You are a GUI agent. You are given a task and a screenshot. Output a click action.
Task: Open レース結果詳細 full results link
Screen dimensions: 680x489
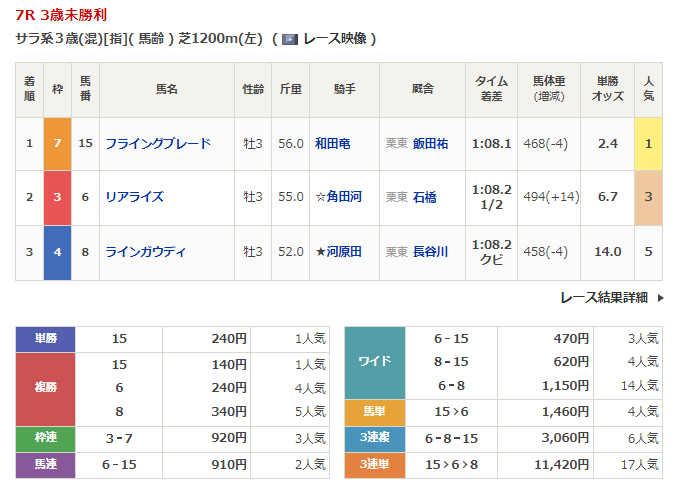pyautogui.click(x=604, y=297)
